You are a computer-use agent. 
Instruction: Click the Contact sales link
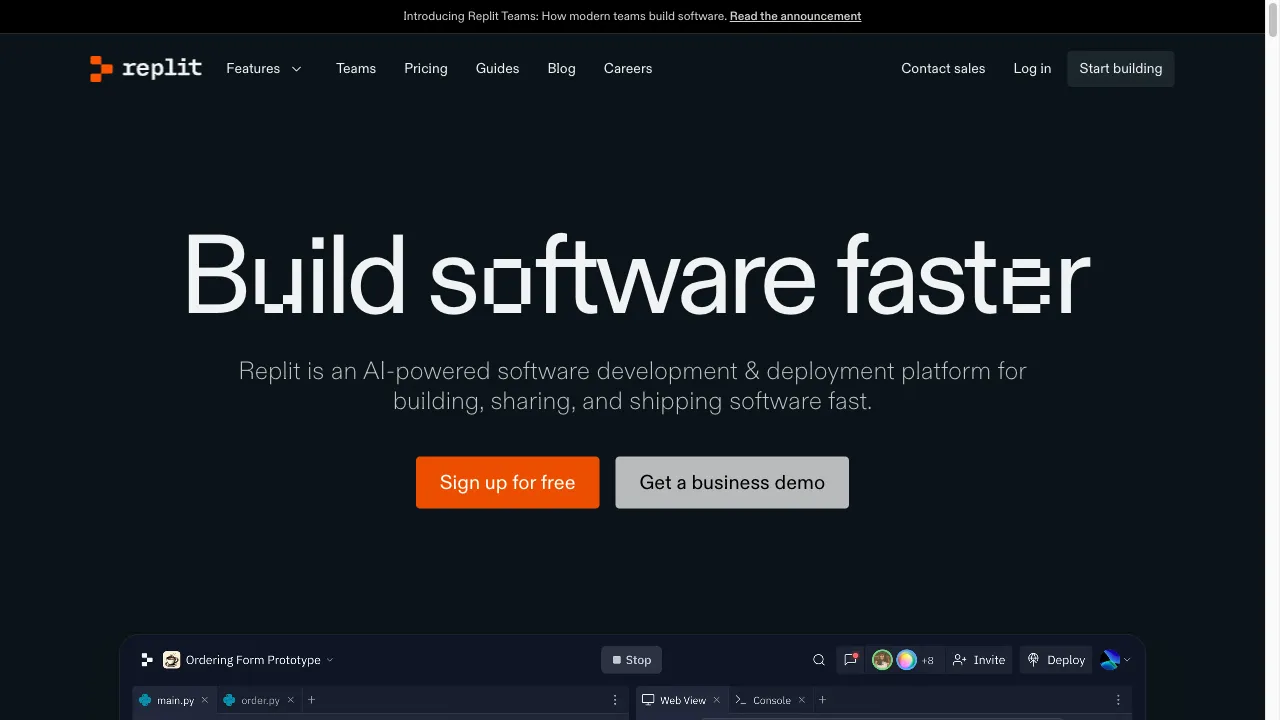click(x=943, y=68)
